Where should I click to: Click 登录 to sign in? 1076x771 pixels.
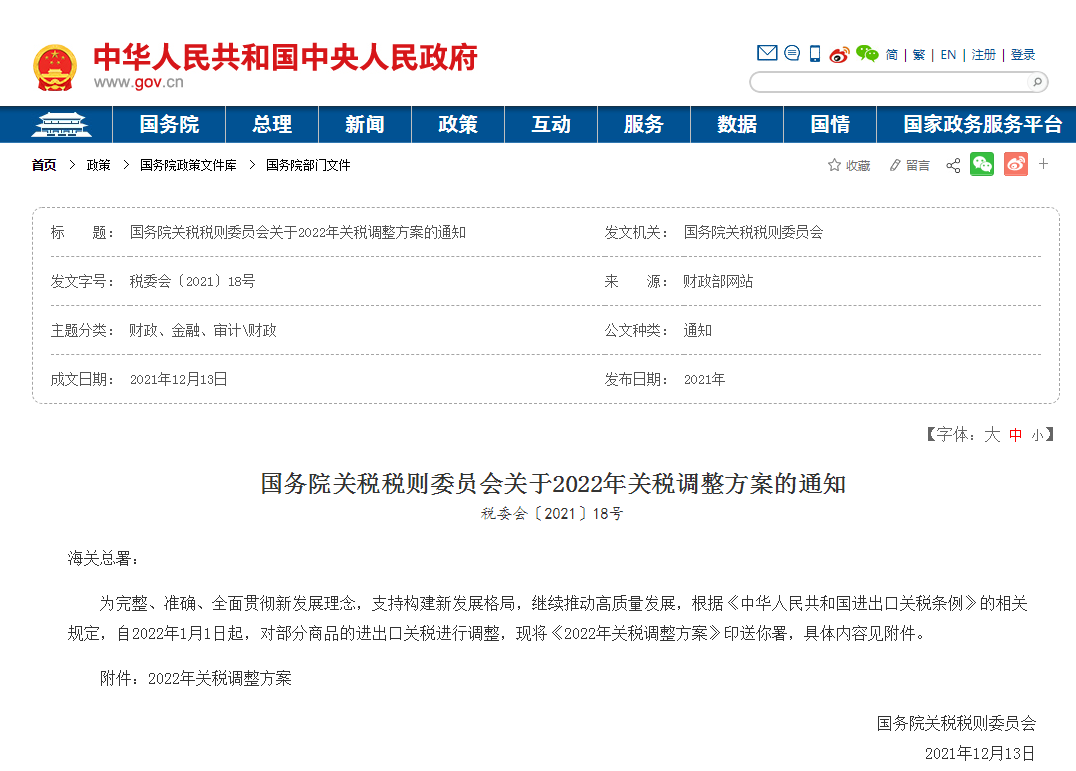1023,55
